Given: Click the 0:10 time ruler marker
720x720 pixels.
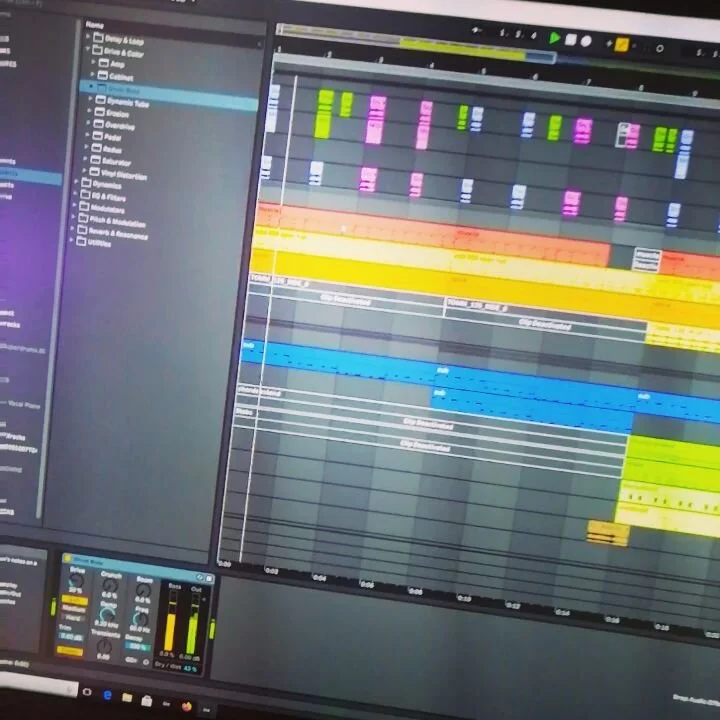Looking at the screenshot, I should click(x=463, y=598).
